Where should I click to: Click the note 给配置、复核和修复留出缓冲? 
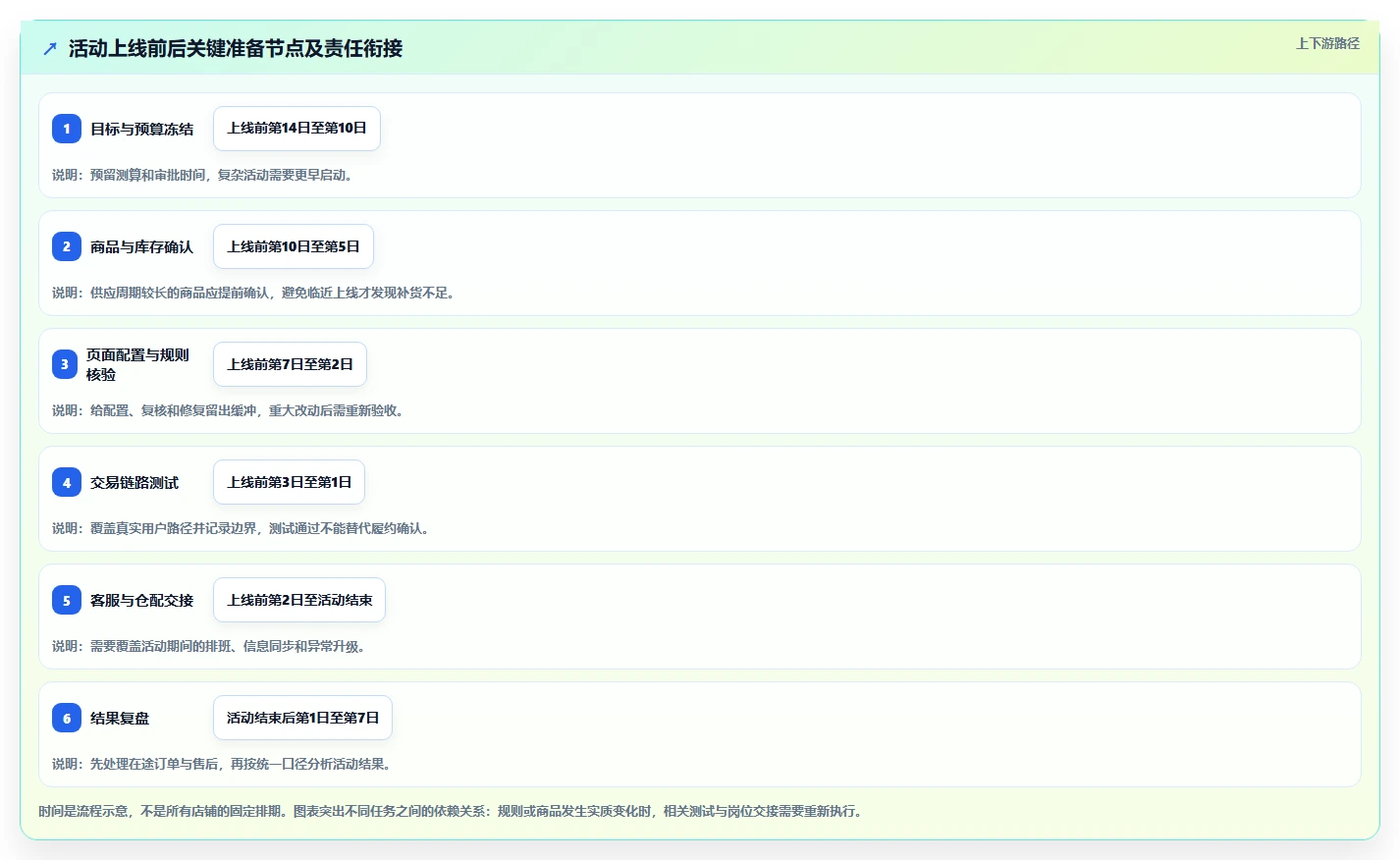[x=228, y=410]
